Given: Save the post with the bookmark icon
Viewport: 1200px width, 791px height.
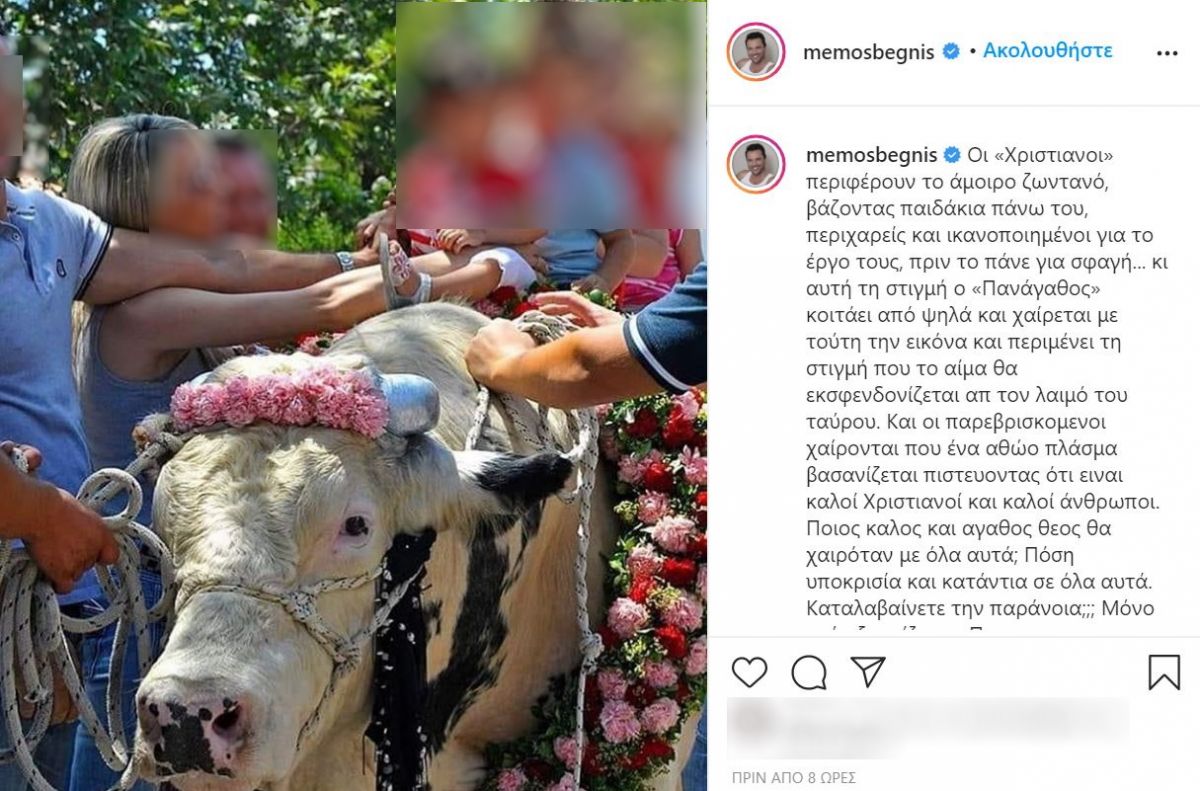Looking at the screenshot, I should point(1164,672).
